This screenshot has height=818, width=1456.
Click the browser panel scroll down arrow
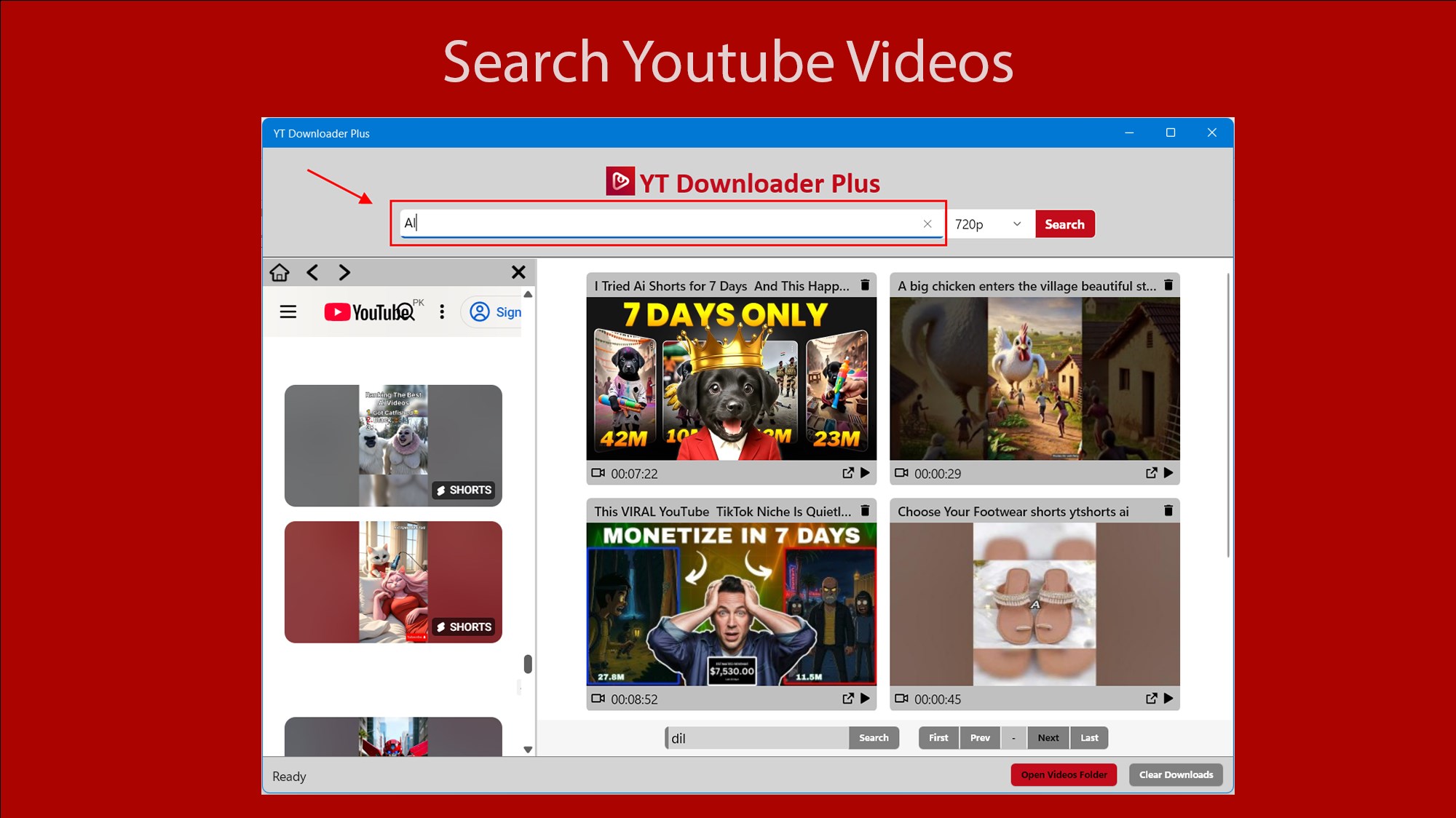[x=528, y=750]
